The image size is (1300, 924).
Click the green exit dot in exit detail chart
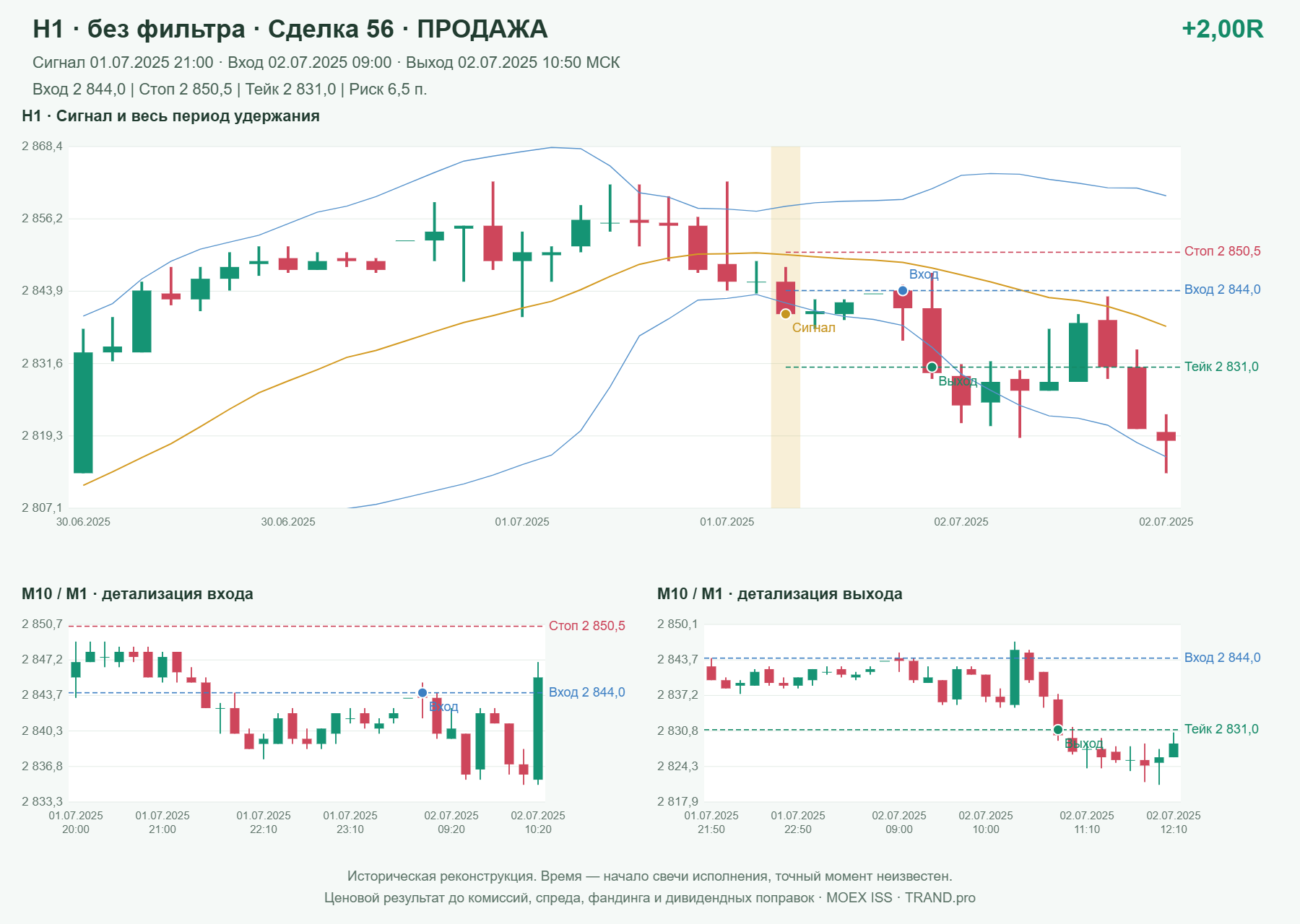(1058, 730)
